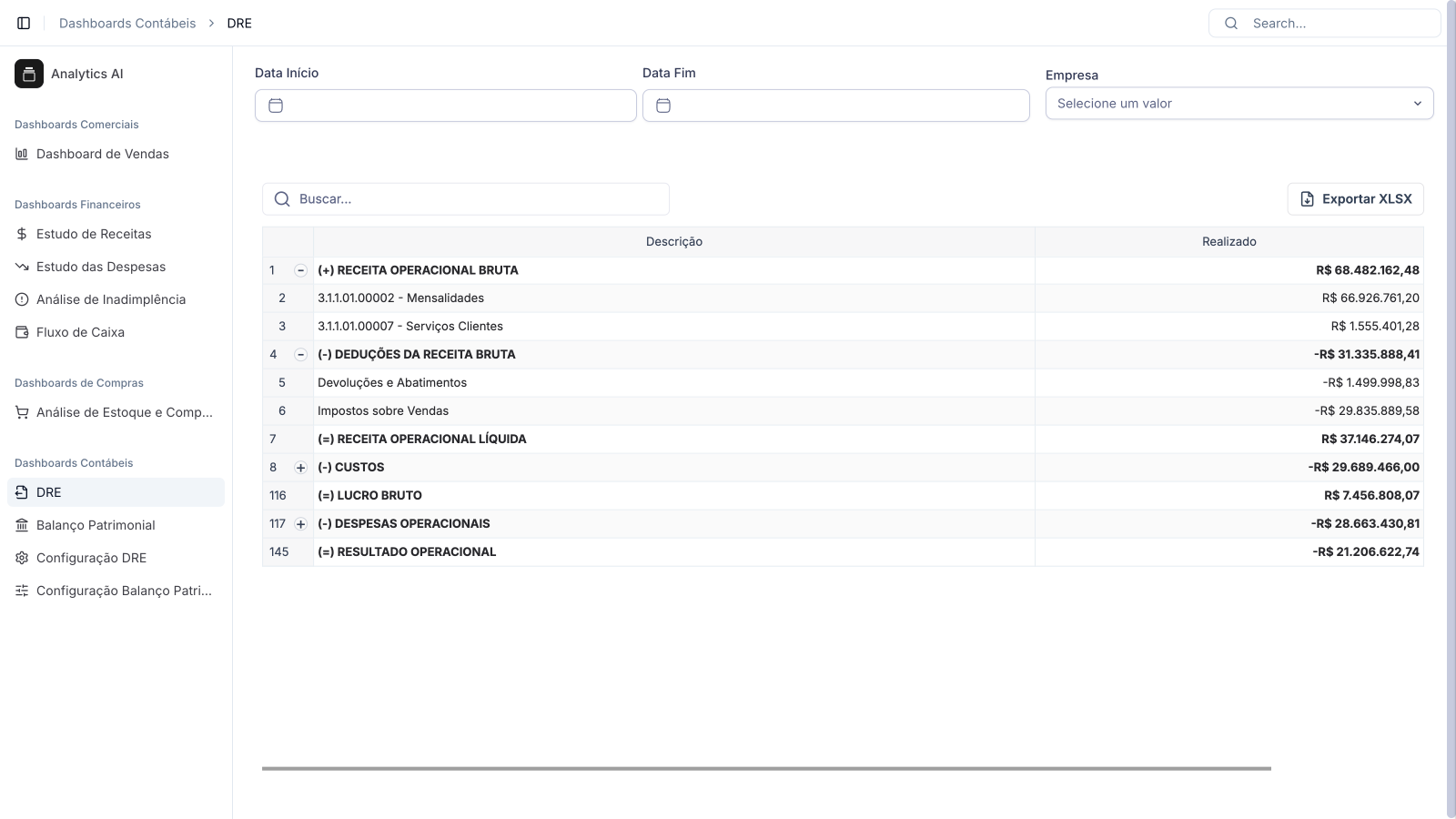Export the table with Exportar XLSX
The image size is (1456, 819).
click(1355, 199)
